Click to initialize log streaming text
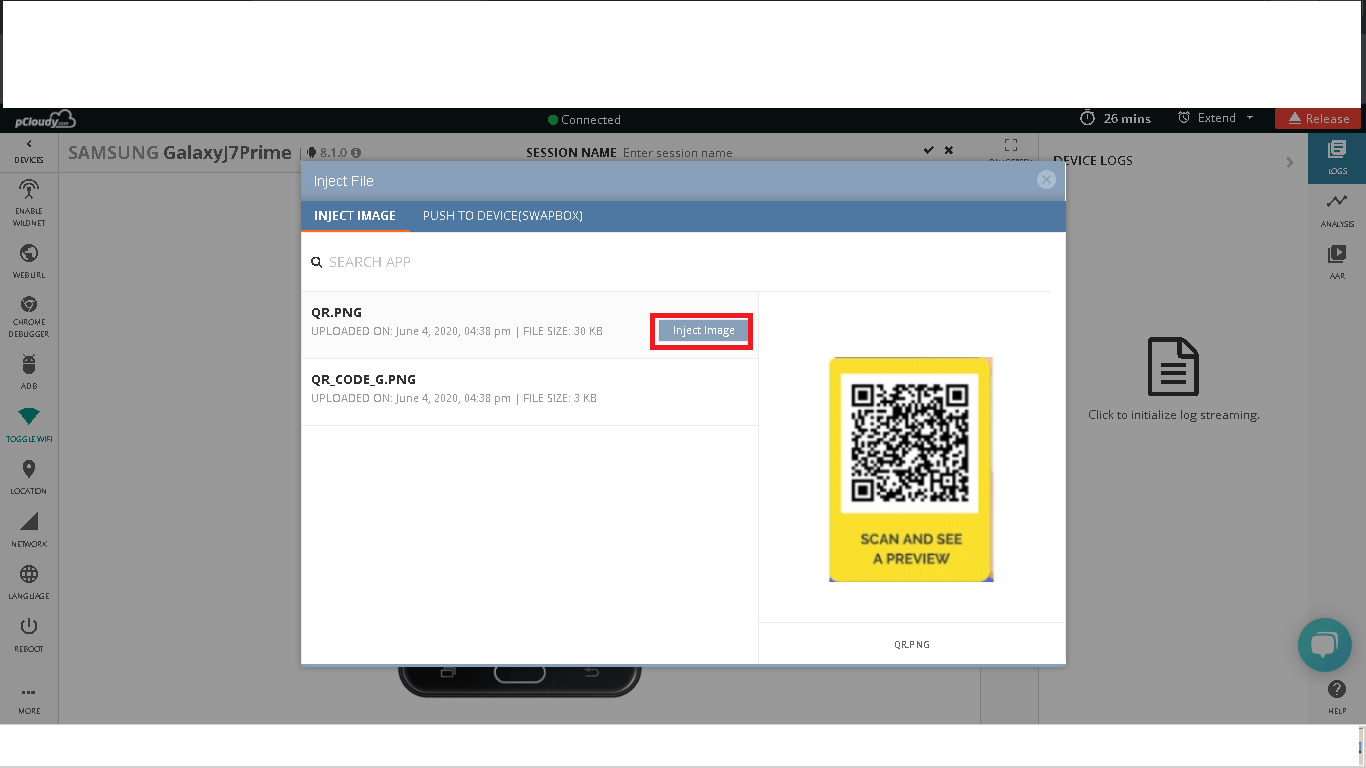The width and height of the screenshot is (1366, 768). (x=1174, y=415)
